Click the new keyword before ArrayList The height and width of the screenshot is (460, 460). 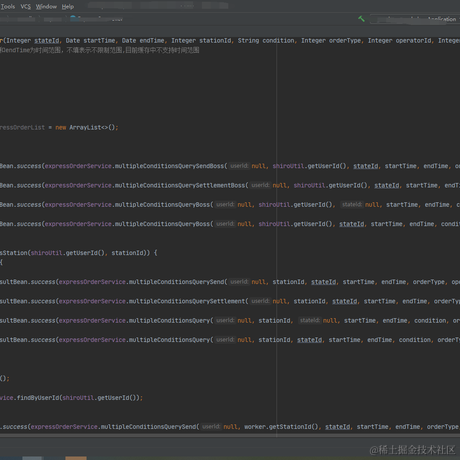tap(61, 127)
